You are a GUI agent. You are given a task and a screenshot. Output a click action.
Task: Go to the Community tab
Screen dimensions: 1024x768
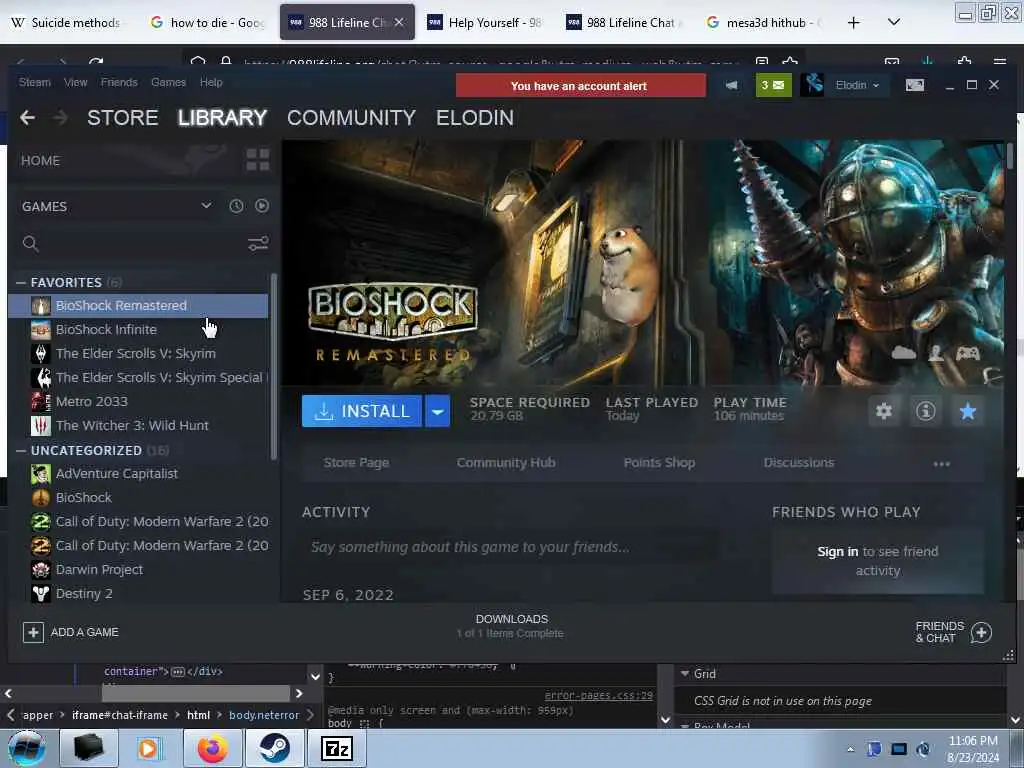pos(351,118)
